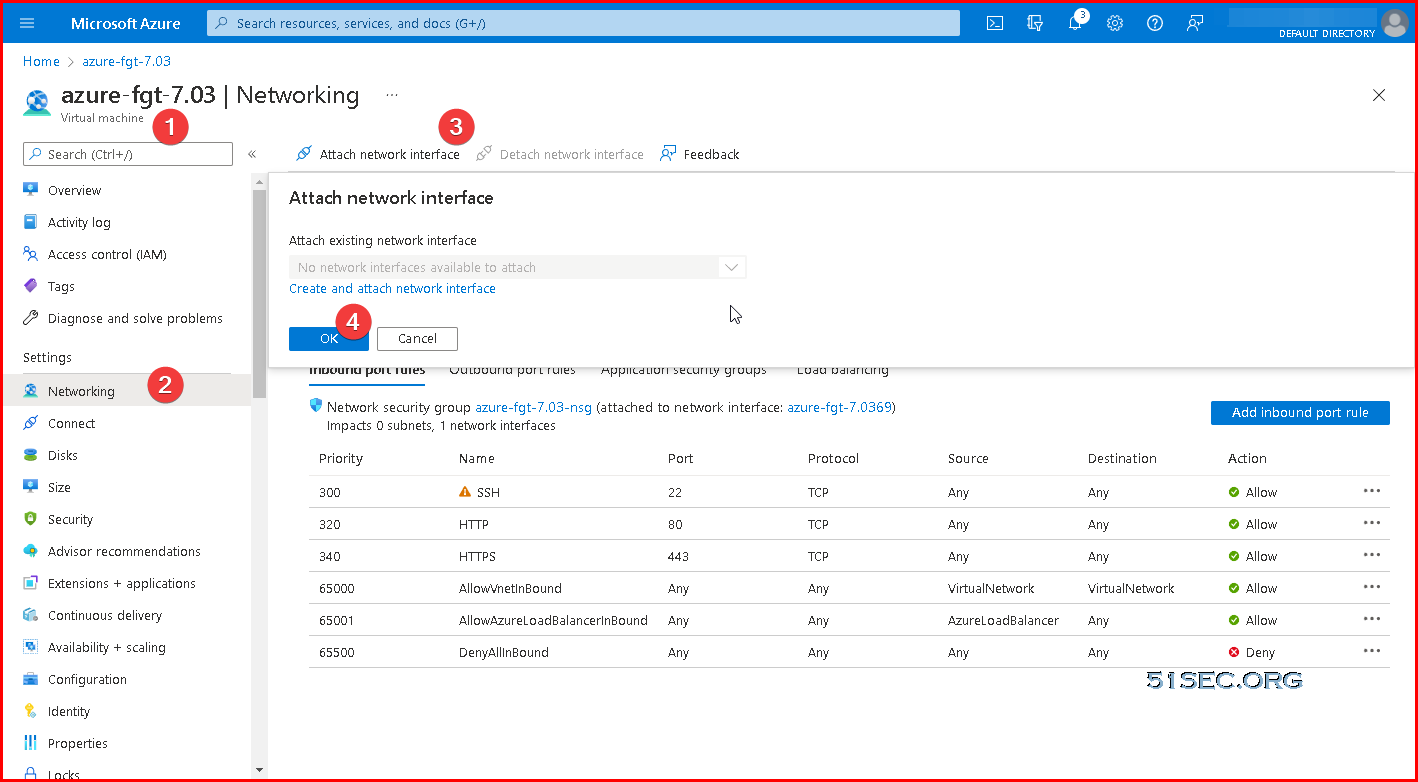Click the Security shield icon

(x=30, y=519)
